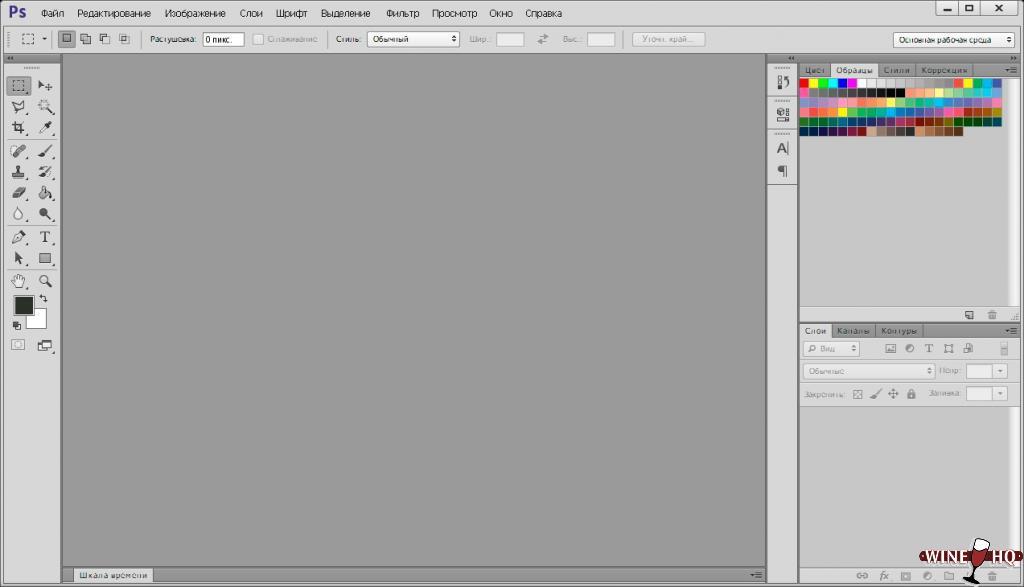Open the Add Layer Style (fx) menu

[882, 576]
